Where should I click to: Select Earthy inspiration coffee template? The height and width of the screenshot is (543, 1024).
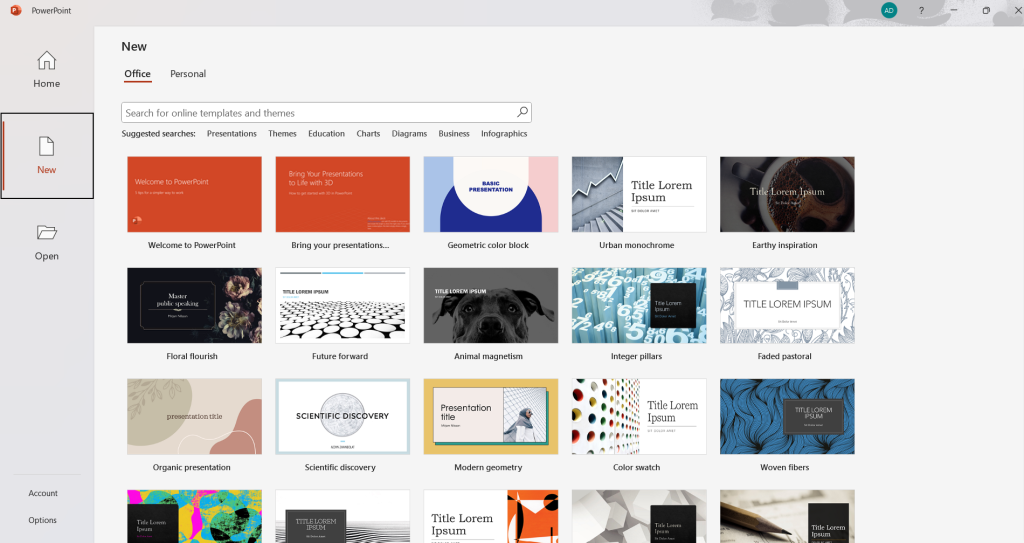788,194
